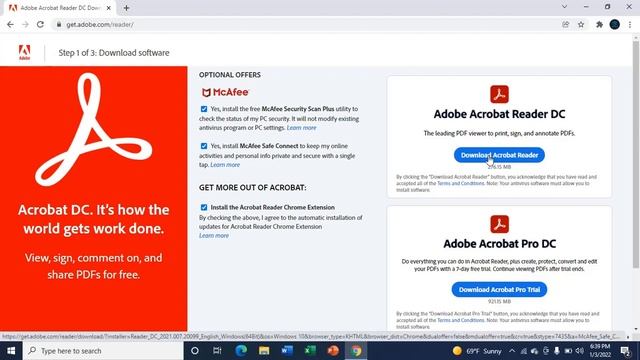640x360 pixels.
Task: Launch Microsoft Edge from the taskbar
Action: click(x=241, y=351)
